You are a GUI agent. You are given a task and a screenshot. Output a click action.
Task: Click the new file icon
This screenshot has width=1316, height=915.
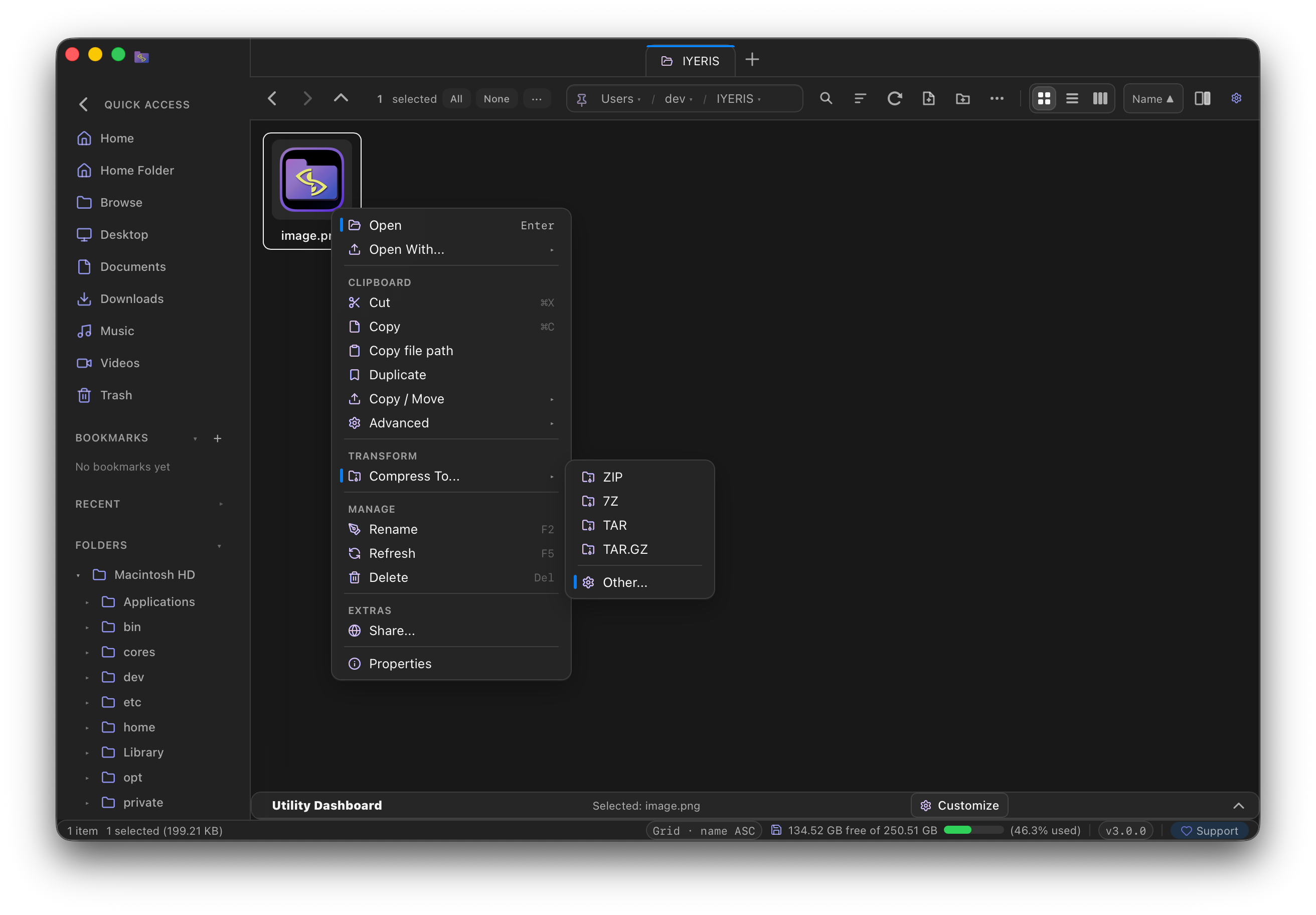(x=928, y=99)
